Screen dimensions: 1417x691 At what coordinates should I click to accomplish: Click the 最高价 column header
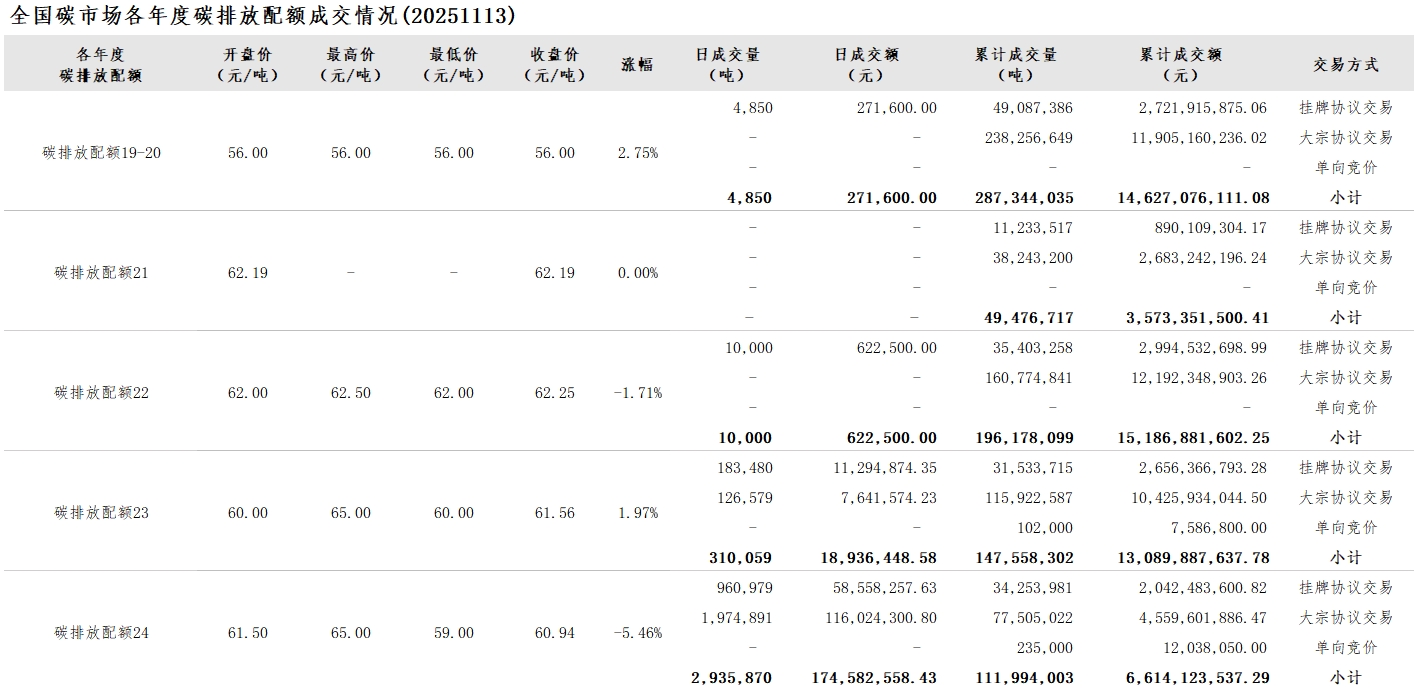(351, 64)
